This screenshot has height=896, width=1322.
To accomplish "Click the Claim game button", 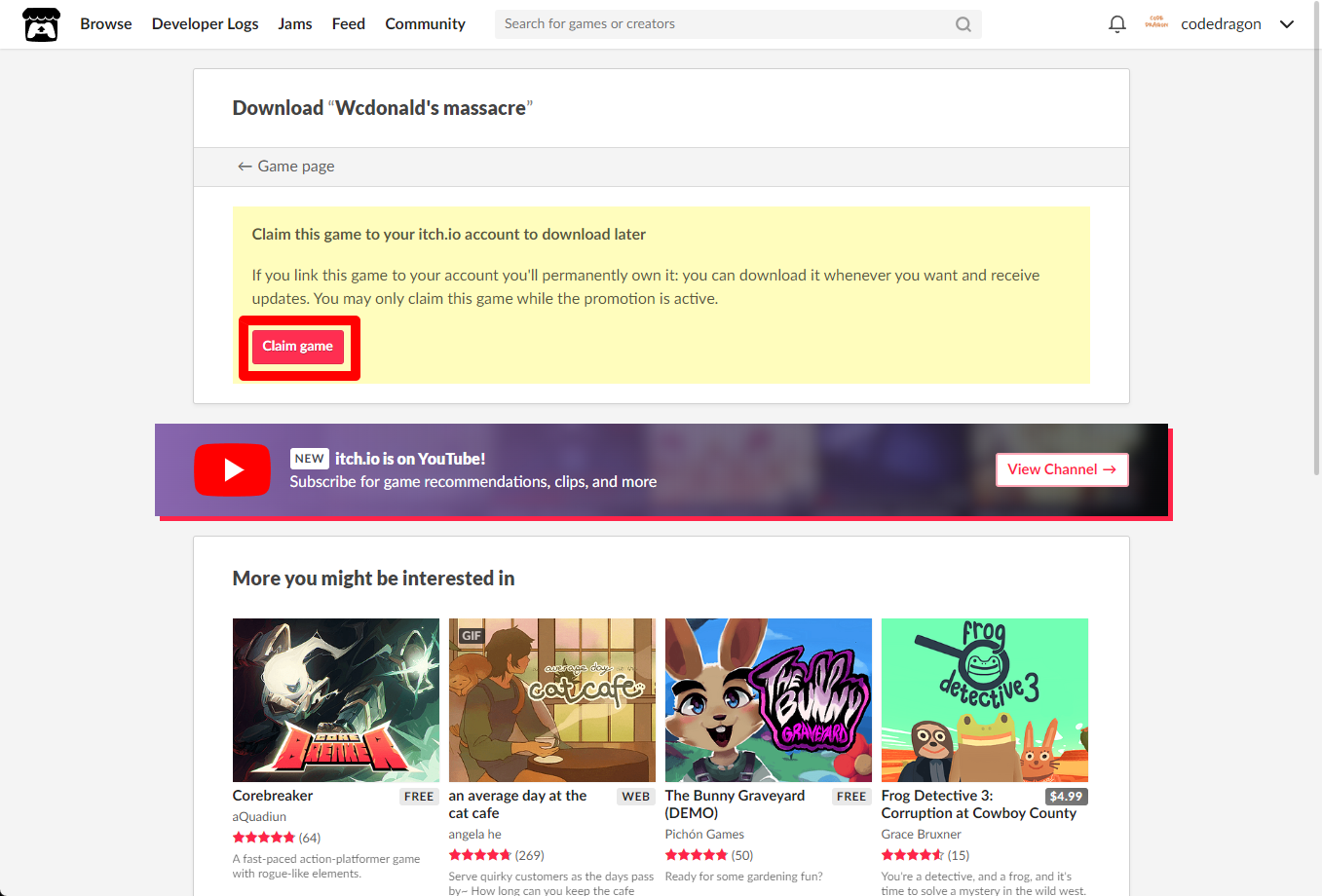I will coord(298,347).
